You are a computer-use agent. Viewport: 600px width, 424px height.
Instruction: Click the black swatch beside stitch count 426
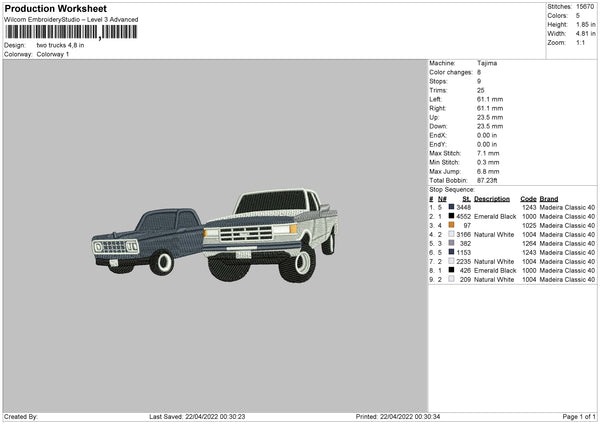click(452, 270)
